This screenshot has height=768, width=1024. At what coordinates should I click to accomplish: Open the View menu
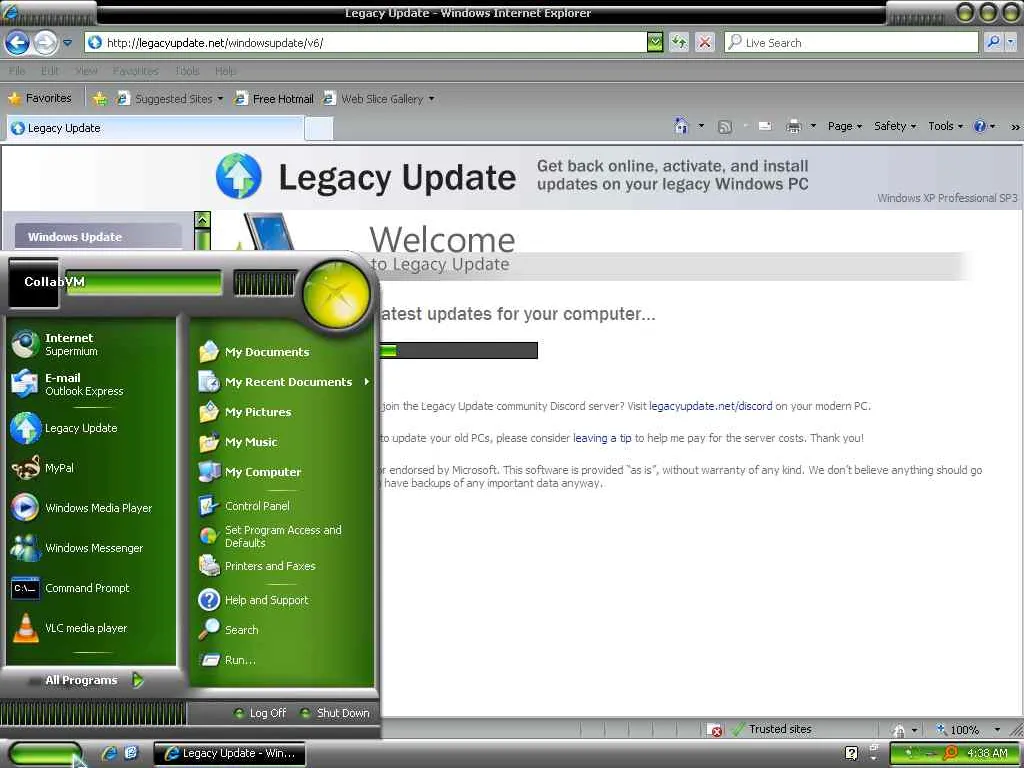tap(86, 71)
